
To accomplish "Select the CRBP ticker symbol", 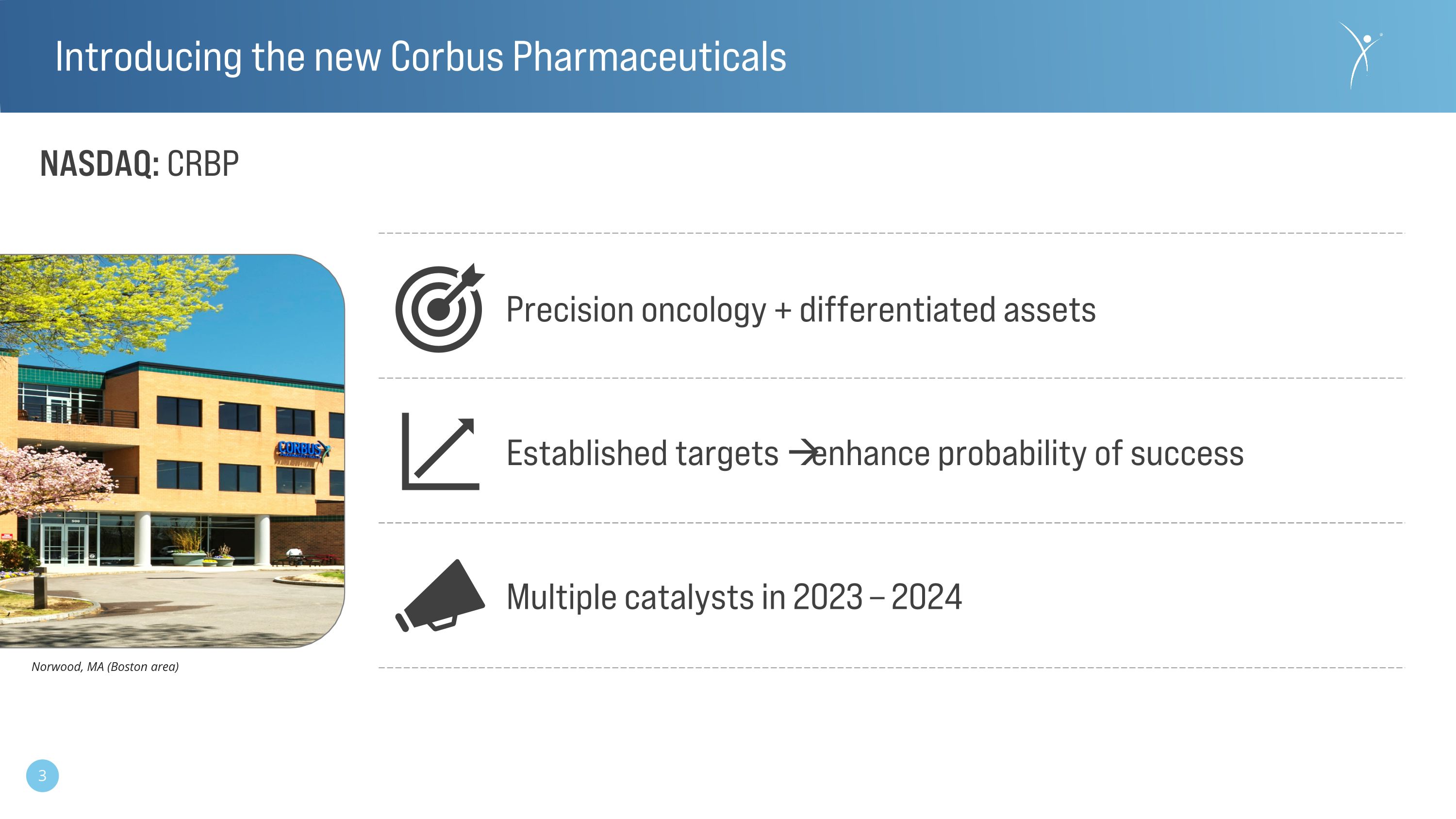I will 203,164.
